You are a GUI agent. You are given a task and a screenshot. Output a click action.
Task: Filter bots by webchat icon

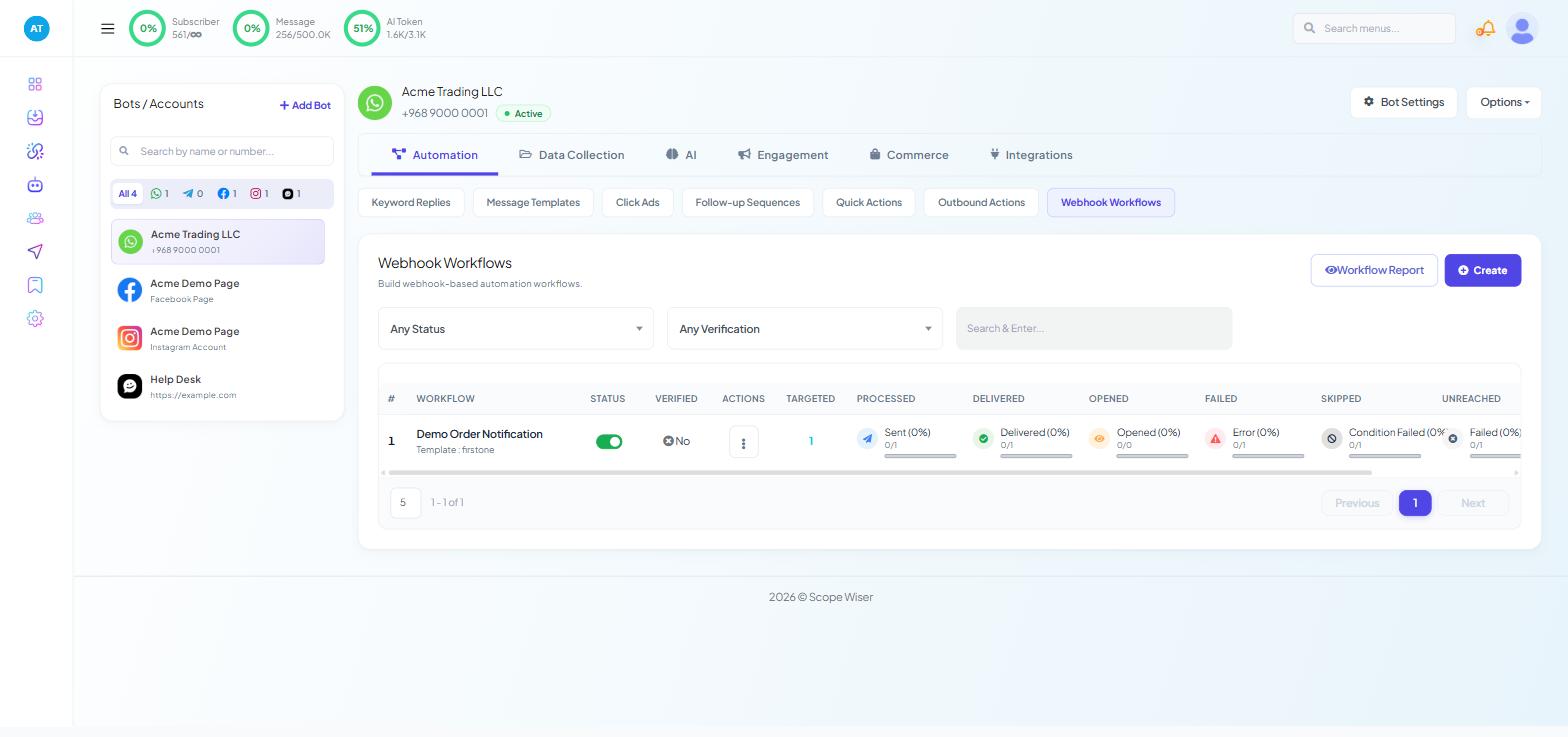pos(292,194)
